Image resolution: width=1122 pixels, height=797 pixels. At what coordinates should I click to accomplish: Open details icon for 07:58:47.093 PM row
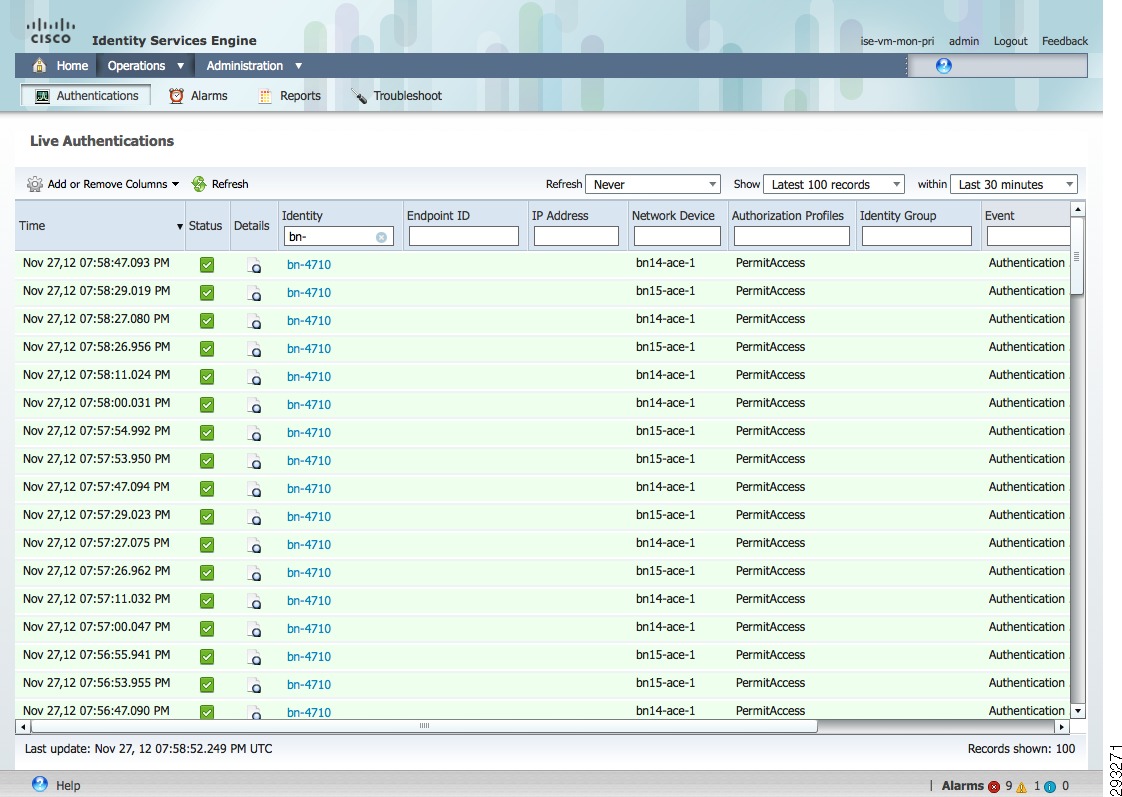tap(254, 265)
